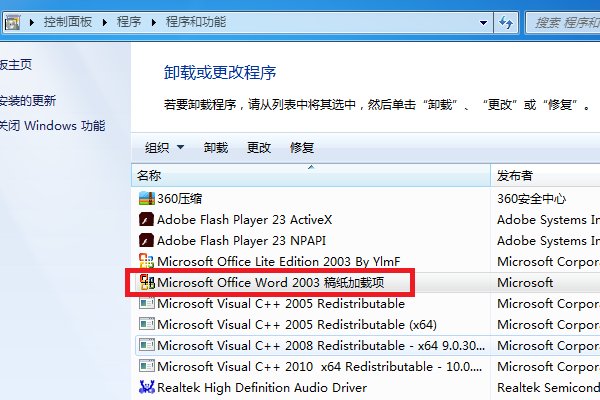Viewport: 600px width, 400px height.
Task: Click the 搜索 程序和功能 search box
Action: click(x=563, y=23)
